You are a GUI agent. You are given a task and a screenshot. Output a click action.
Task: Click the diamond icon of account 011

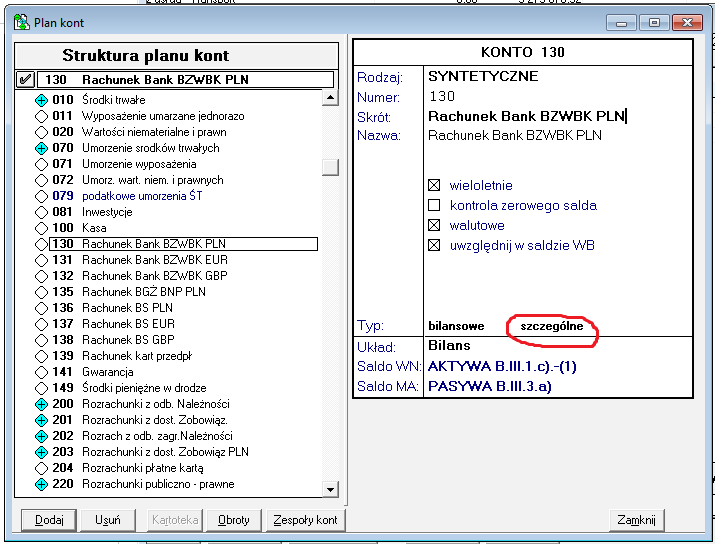(41, 116)
